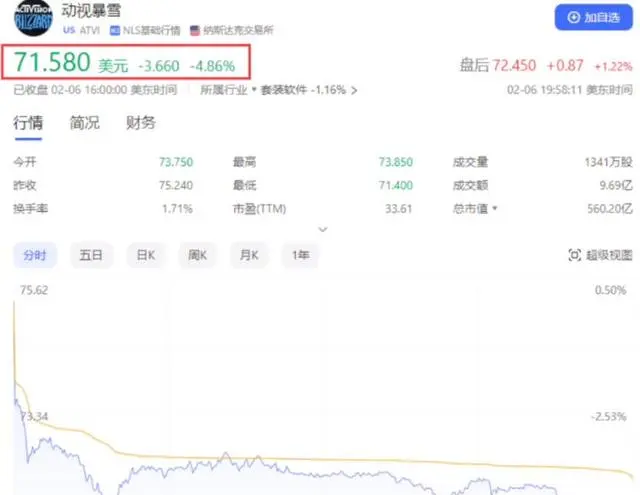This screenshot has height=495, width=640.
Task: Click ticker symbol ATVI
Action: point(90,30)
